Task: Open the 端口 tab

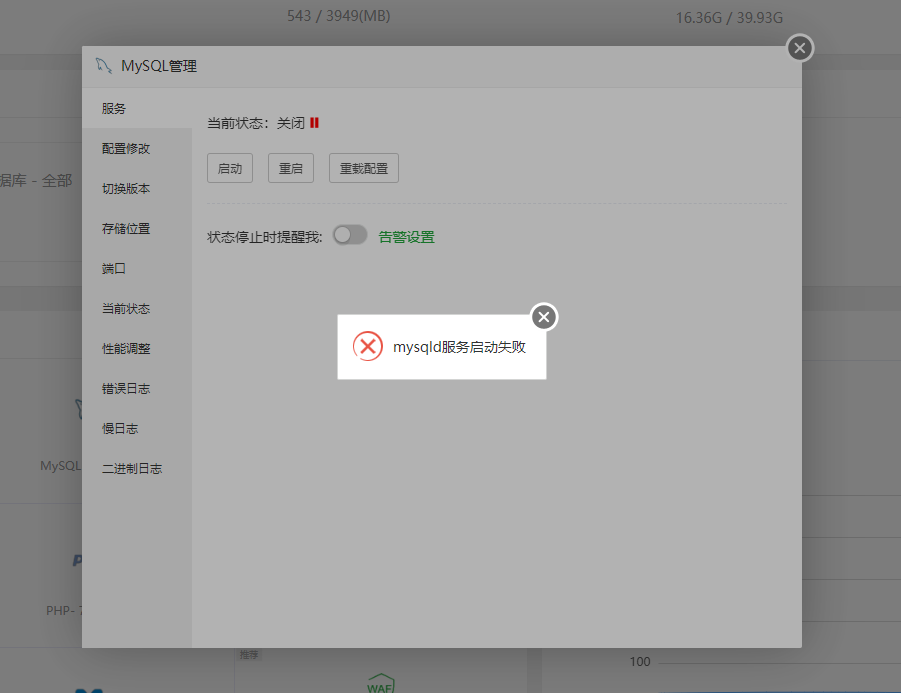Action: (137, 268)
